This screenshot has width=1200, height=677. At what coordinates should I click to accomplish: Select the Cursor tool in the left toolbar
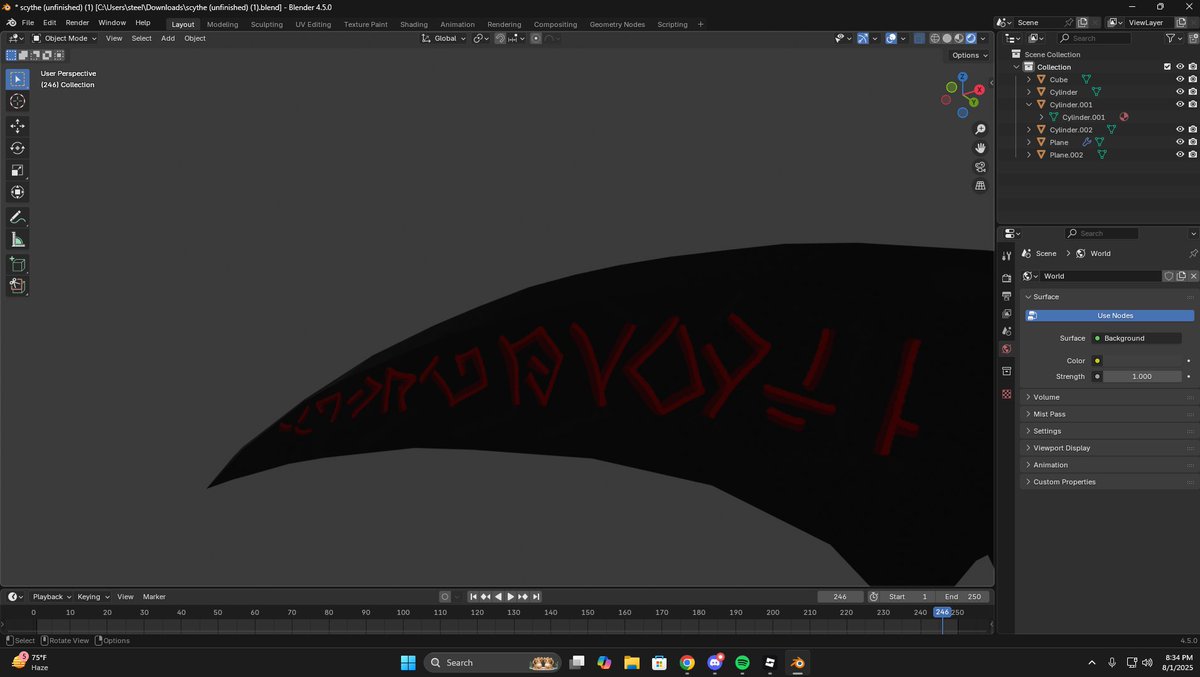tap(17, 101)
